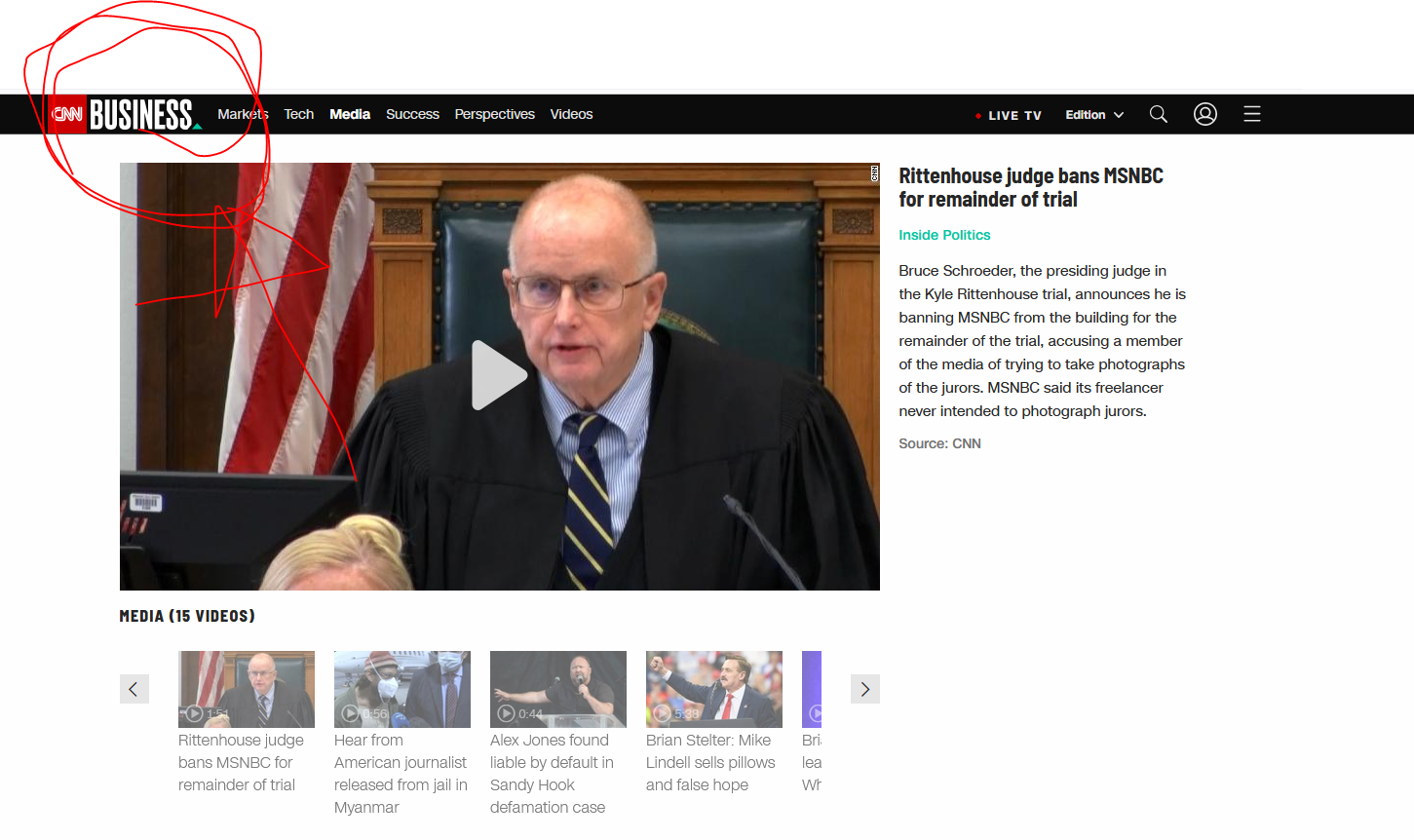The width and height of the screenshot is (1414, 840).
Task: Select Mike Lindell video thumbnail
Action: 714,689
